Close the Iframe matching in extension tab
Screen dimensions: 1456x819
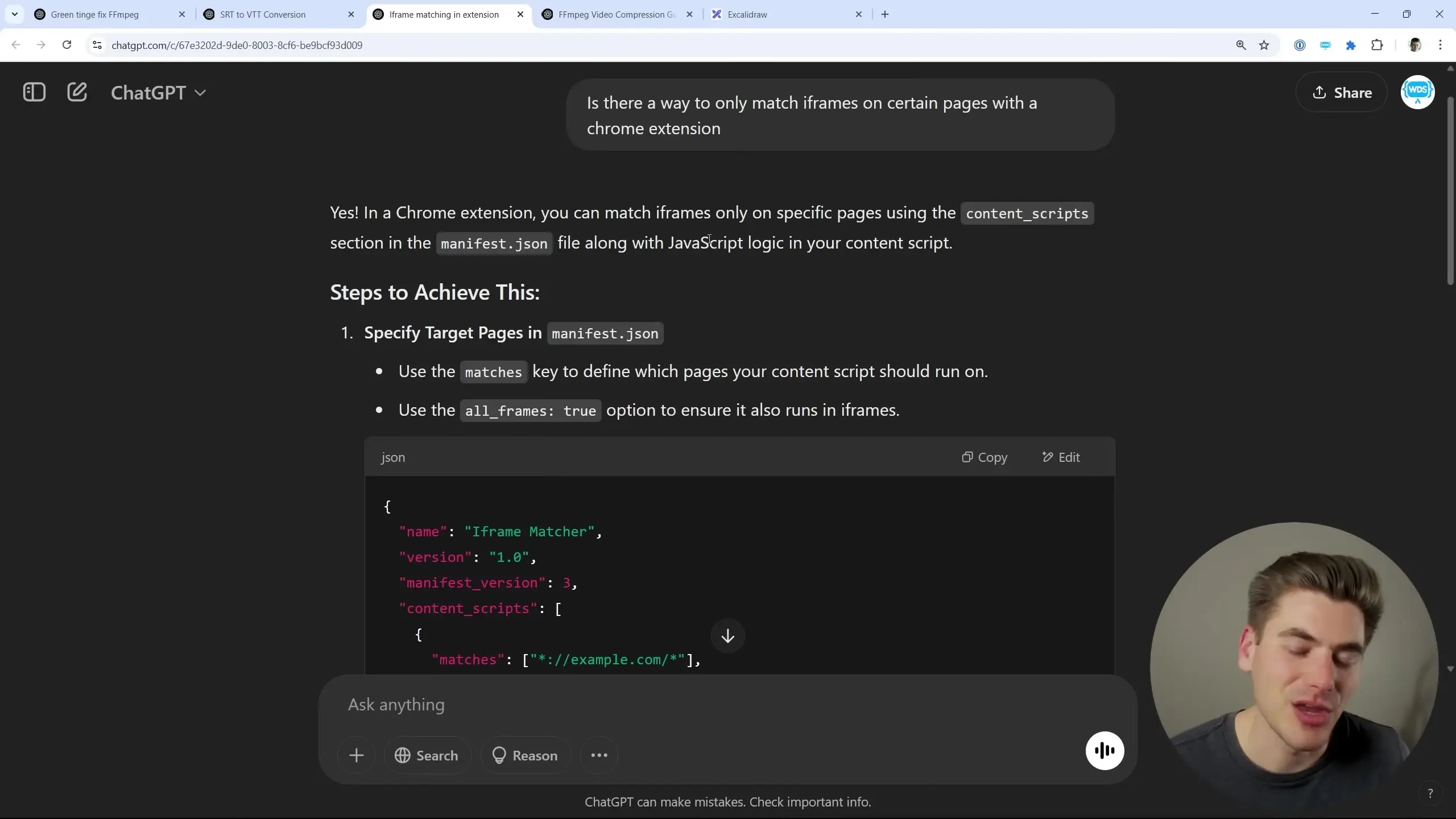pos(520,14)
